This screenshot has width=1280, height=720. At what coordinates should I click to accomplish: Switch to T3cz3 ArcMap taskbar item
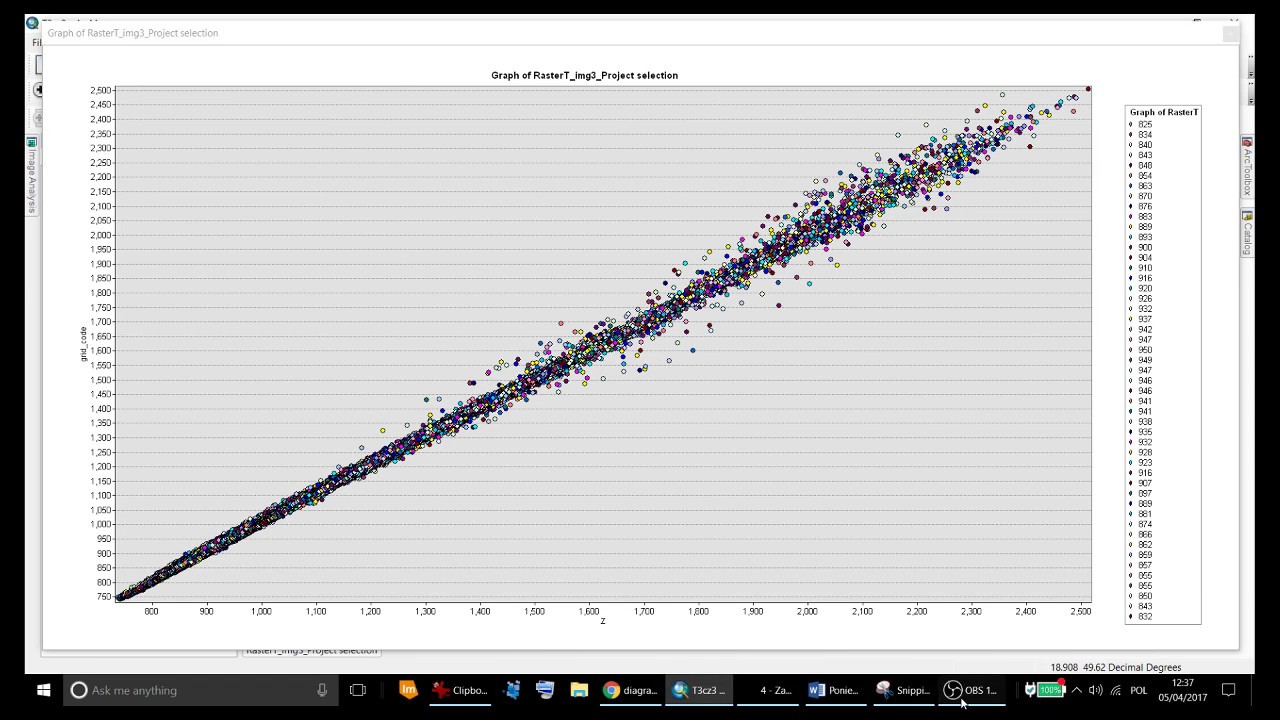699,690
